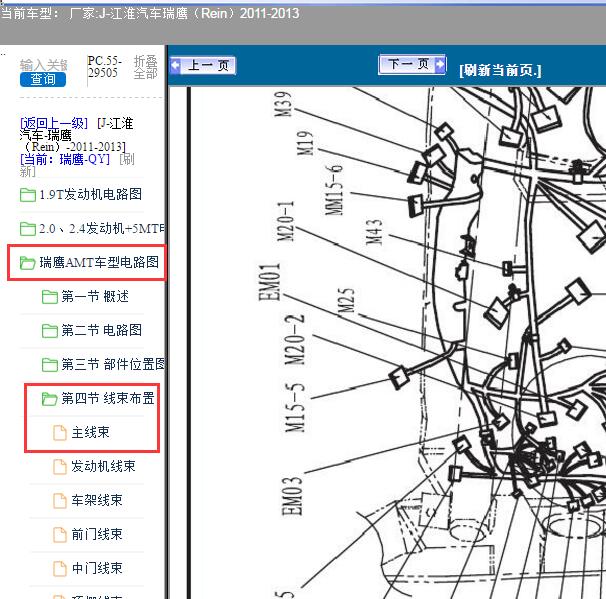This screenshot has width=606, height=599.
Task: Click the 返回上一级 link
Action: click(x=54, y=123)
